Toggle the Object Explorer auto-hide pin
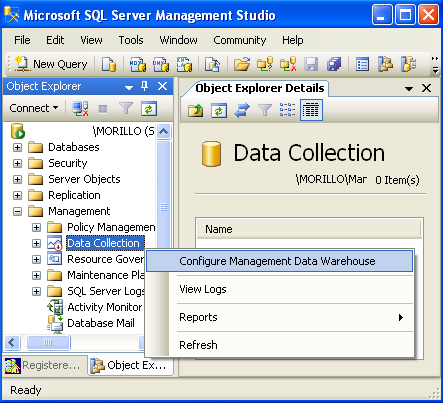This screenshot has width=443, height=403. click(144, 86)
